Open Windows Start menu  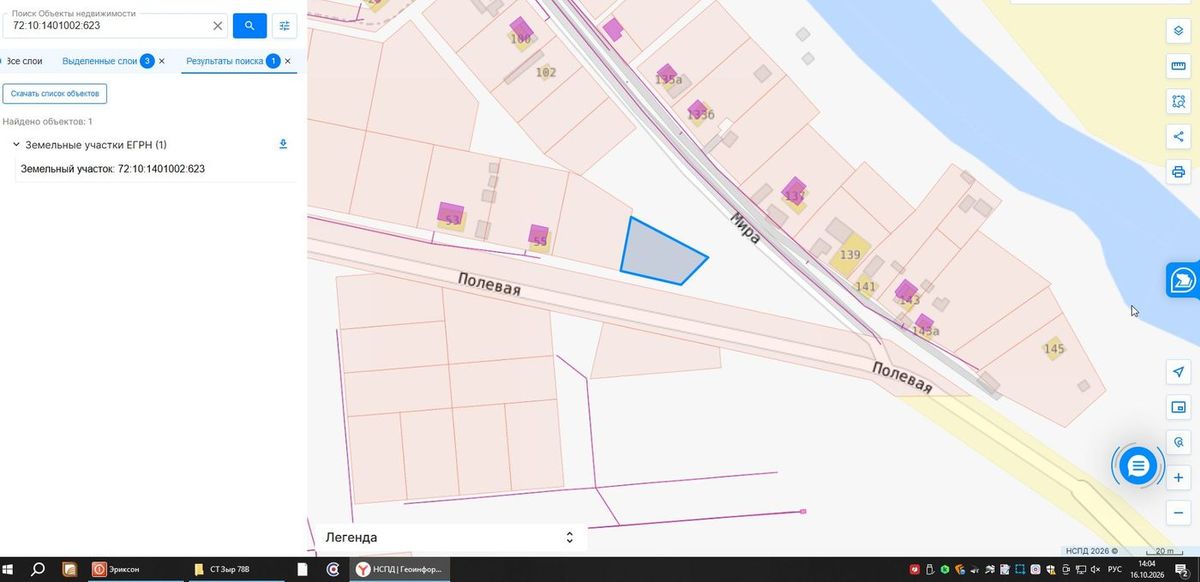(x=9, y=569)
